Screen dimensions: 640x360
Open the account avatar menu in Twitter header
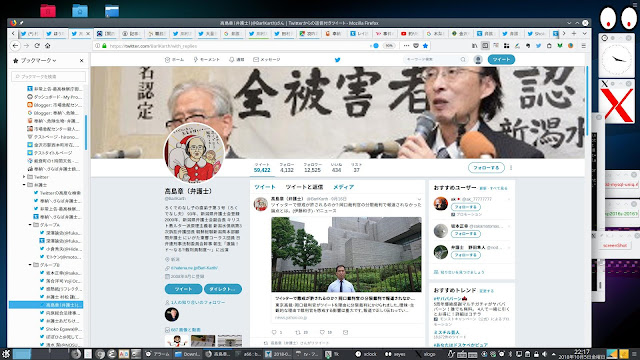tap(478, 60)
